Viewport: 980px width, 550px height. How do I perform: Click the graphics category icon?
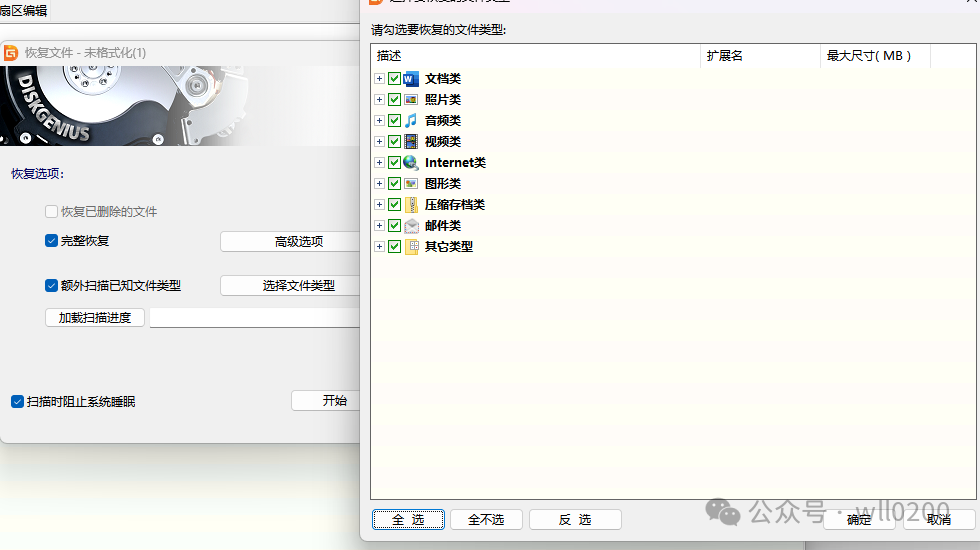click(411, 184)
